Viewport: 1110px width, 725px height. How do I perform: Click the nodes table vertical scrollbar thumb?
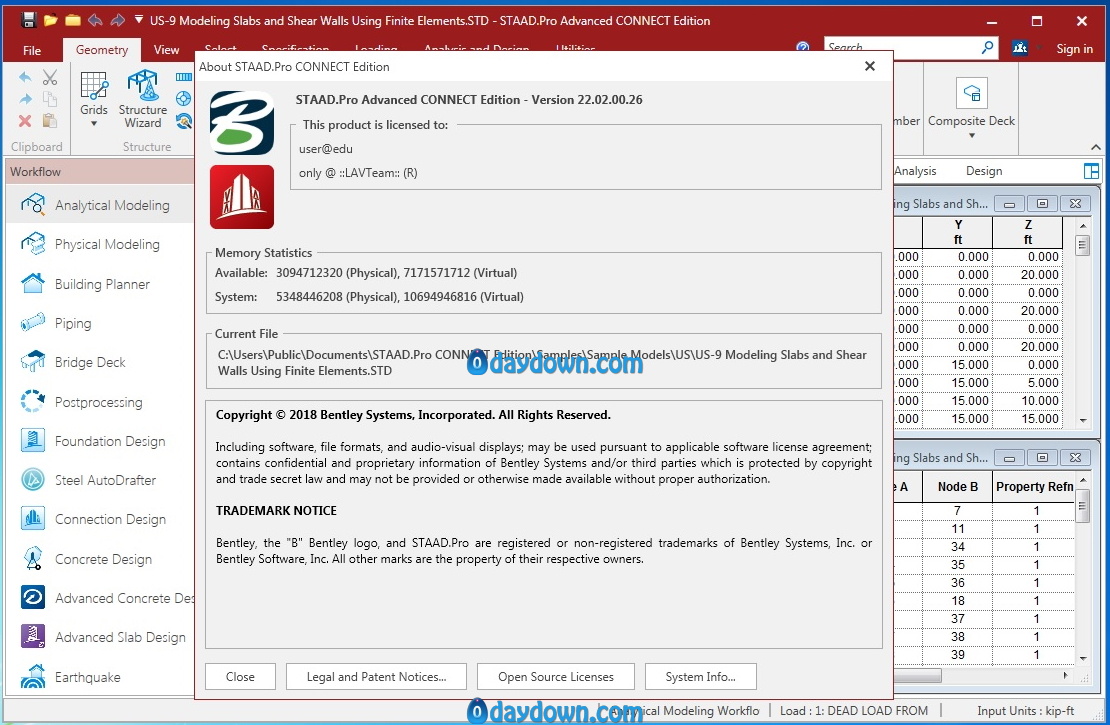click(x=1082, y=246)
